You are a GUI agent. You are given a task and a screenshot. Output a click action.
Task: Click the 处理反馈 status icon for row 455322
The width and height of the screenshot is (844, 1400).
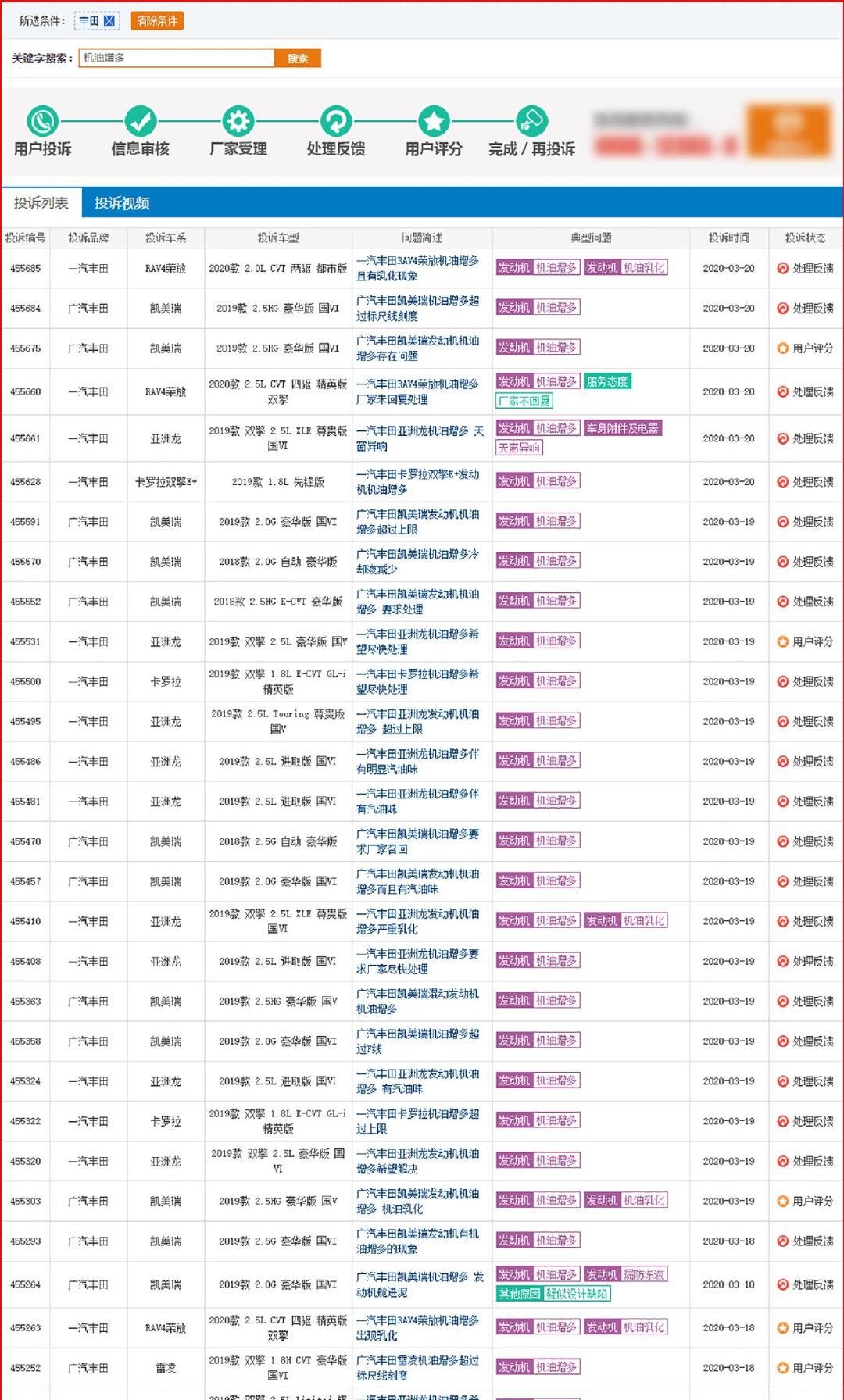click(x=782, y=1121)
